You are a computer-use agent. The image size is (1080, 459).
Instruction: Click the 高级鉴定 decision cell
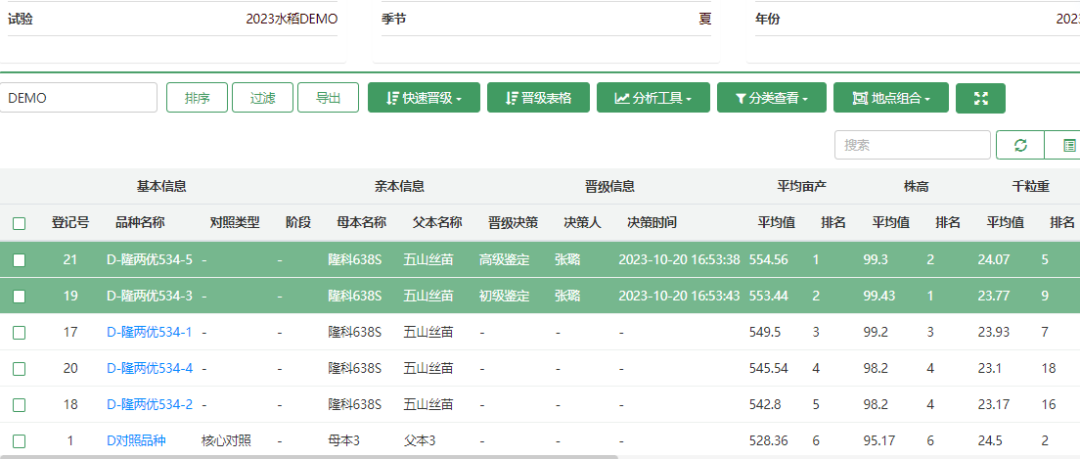click(x=504, y=260)
